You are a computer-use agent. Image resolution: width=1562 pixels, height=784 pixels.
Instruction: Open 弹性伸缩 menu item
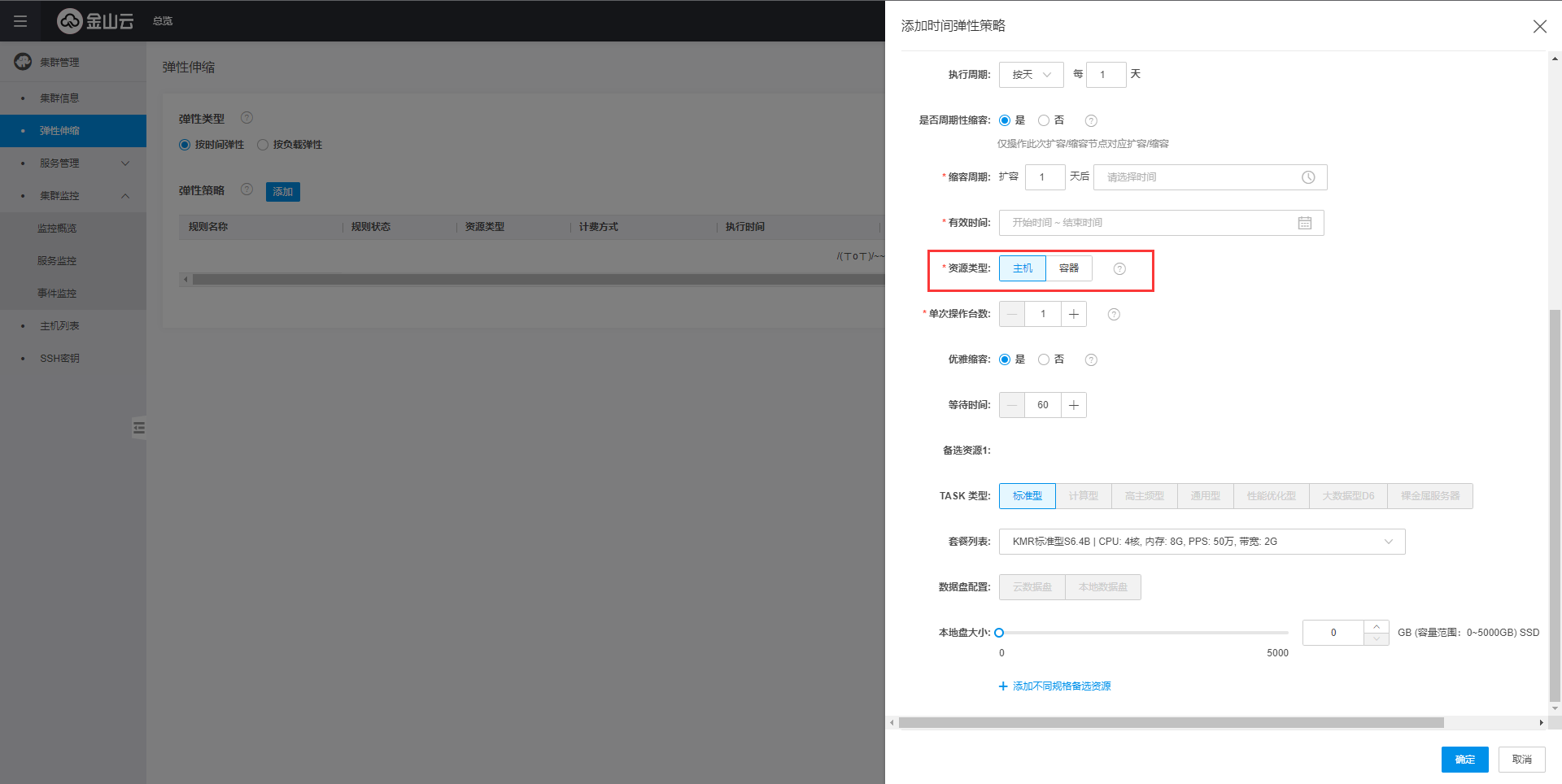point(73,131)
